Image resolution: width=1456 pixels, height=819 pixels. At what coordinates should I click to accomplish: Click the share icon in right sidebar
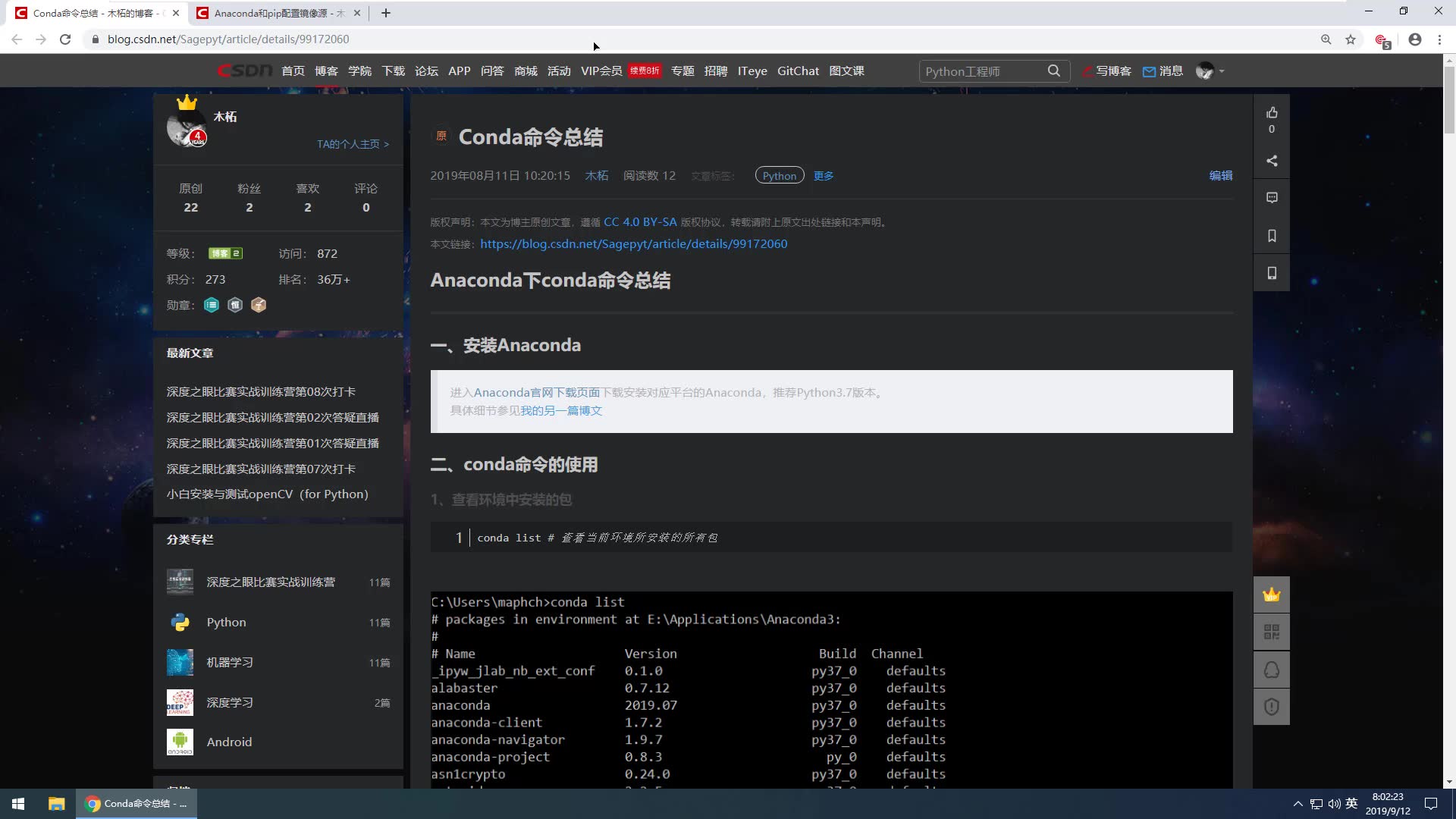point(1272,161)
